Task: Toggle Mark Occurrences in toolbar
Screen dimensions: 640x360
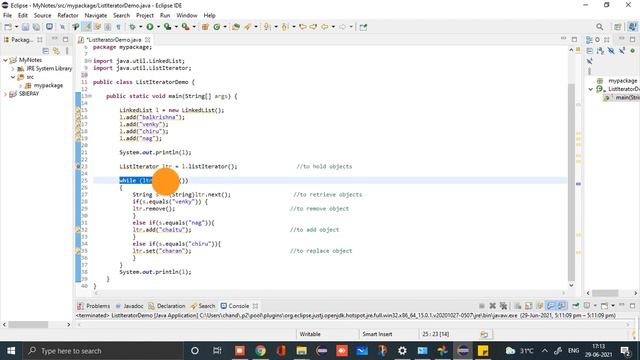Action: point(87,27)
